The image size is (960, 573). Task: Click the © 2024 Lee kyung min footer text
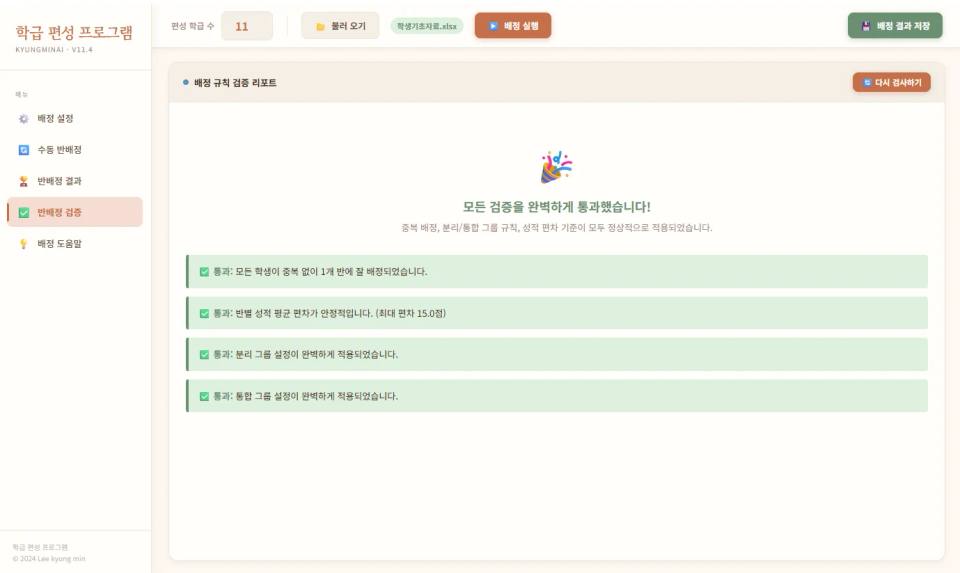(49, 558)
